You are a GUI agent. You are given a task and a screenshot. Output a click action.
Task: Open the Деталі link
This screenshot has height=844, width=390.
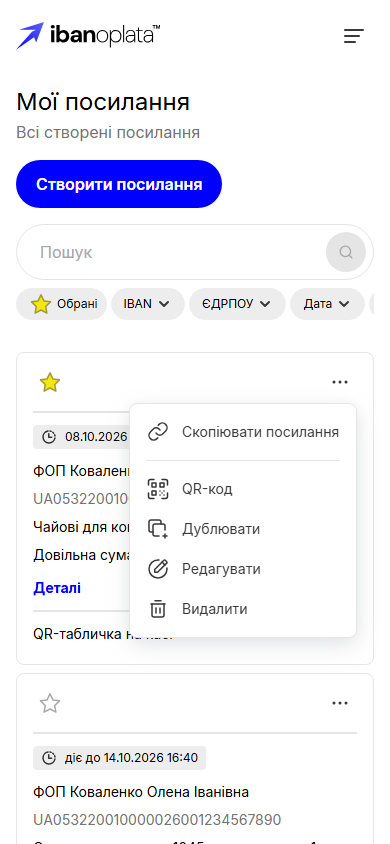point(57,588)
